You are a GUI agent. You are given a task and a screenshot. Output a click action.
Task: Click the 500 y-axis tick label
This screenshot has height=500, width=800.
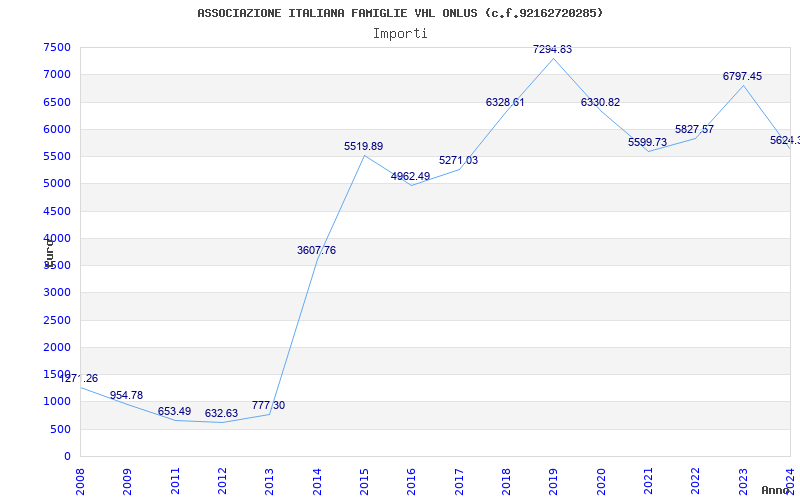(x=61, y=429)
